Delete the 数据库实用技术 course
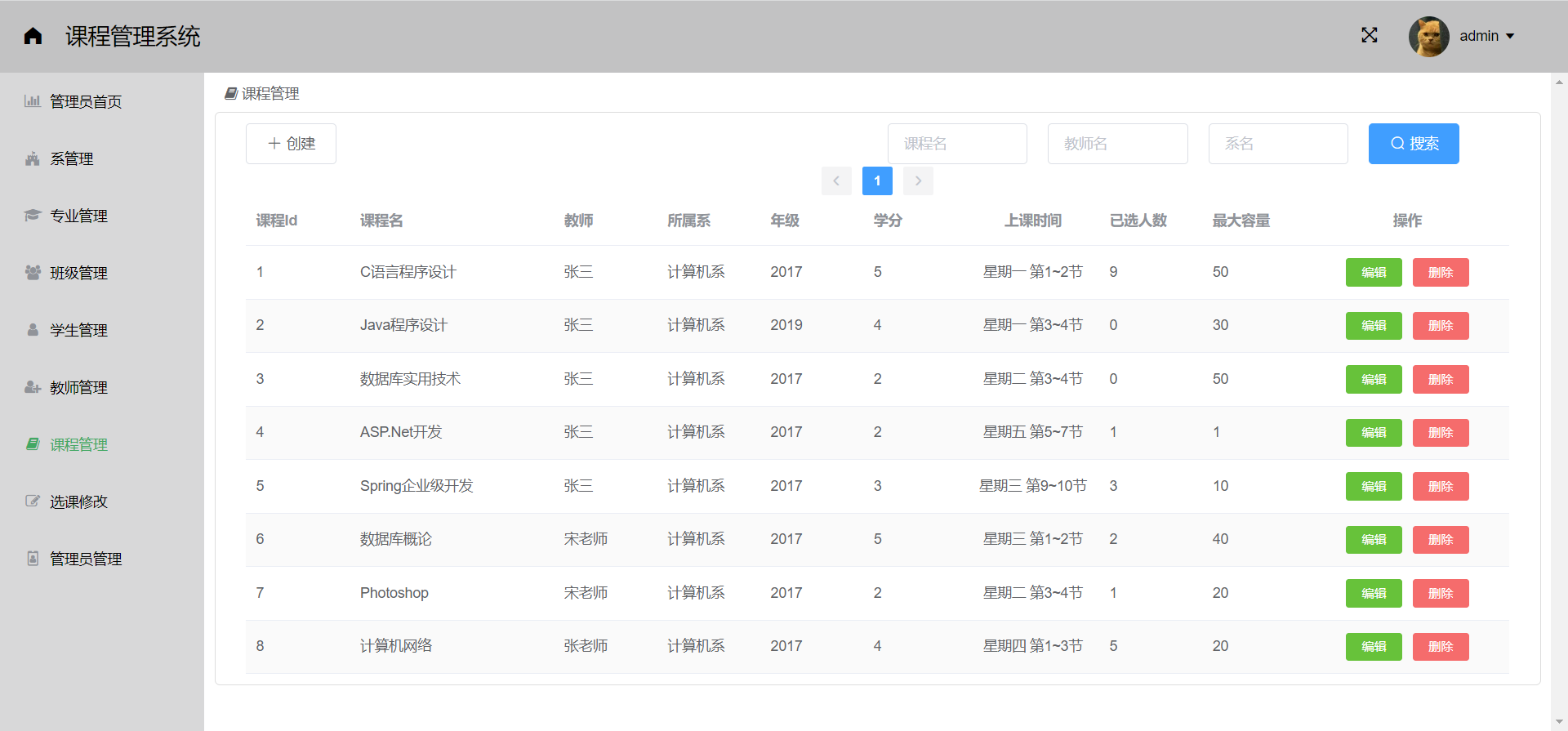Viewport: 1568px width, 731px height. pos(1441,380)
